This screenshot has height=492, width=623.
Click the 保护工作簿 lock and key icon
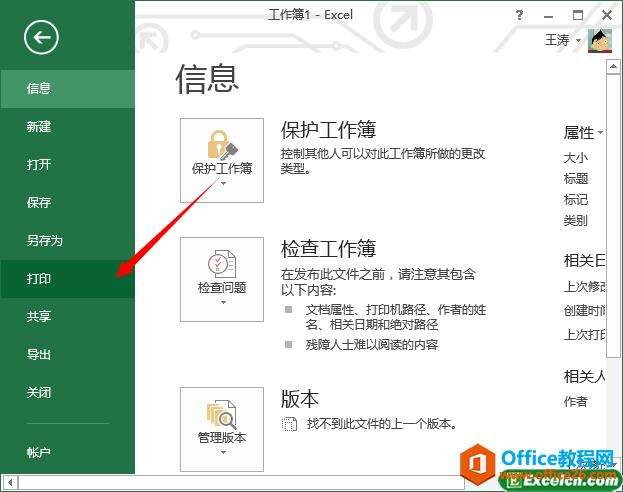(x=222, y=144)
